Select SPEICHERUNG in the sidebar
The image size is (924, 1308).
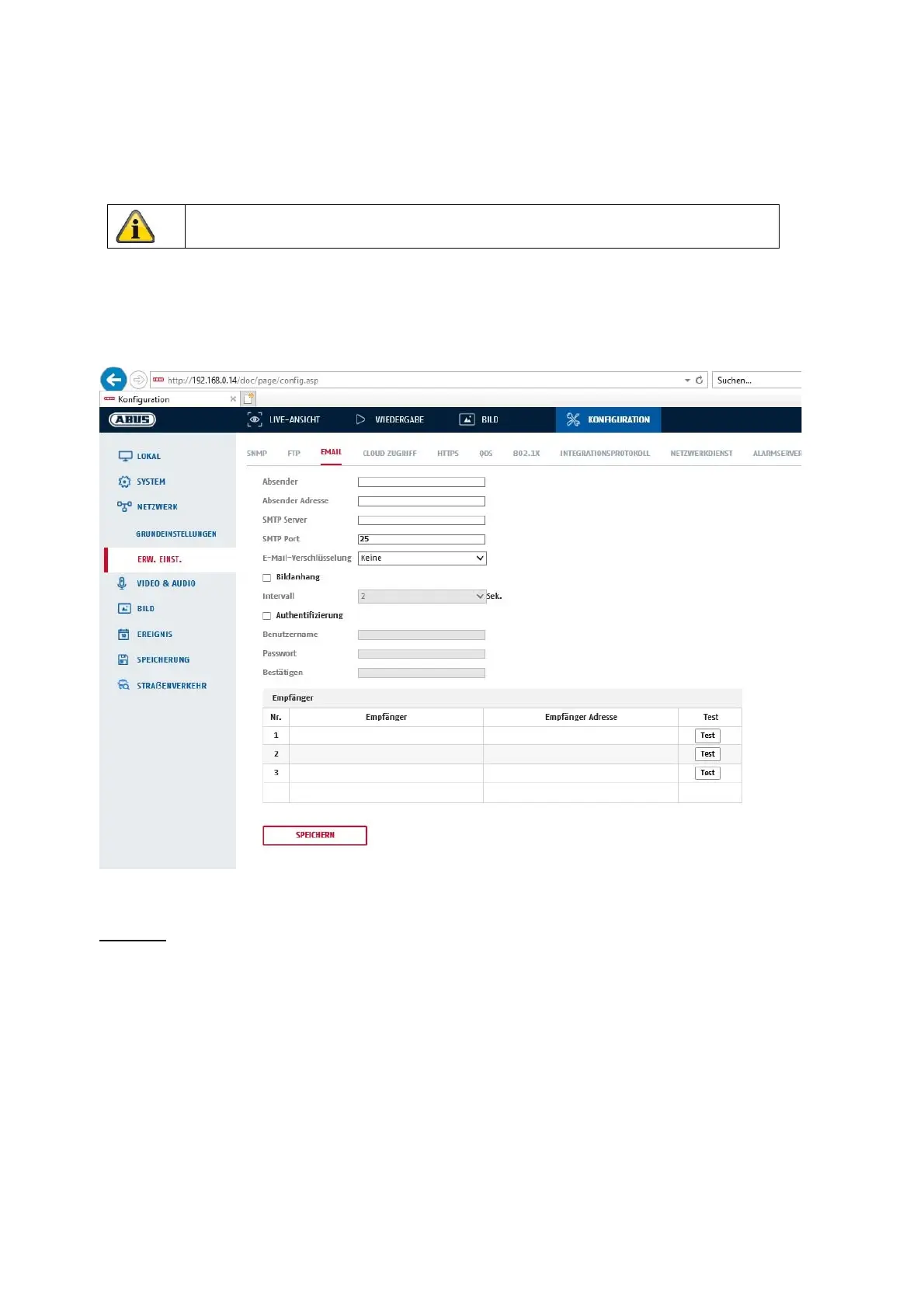[x=164, y=660]
